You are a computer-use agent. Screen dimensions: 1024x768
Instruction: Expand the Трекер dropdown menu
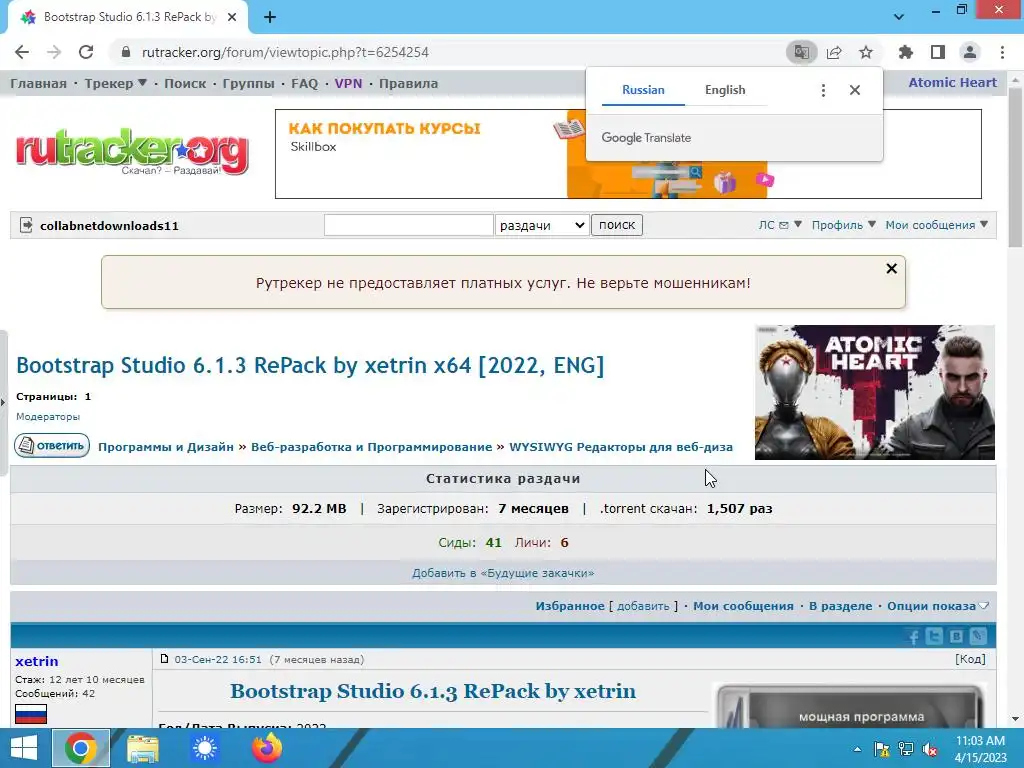(x=116, y=84)
